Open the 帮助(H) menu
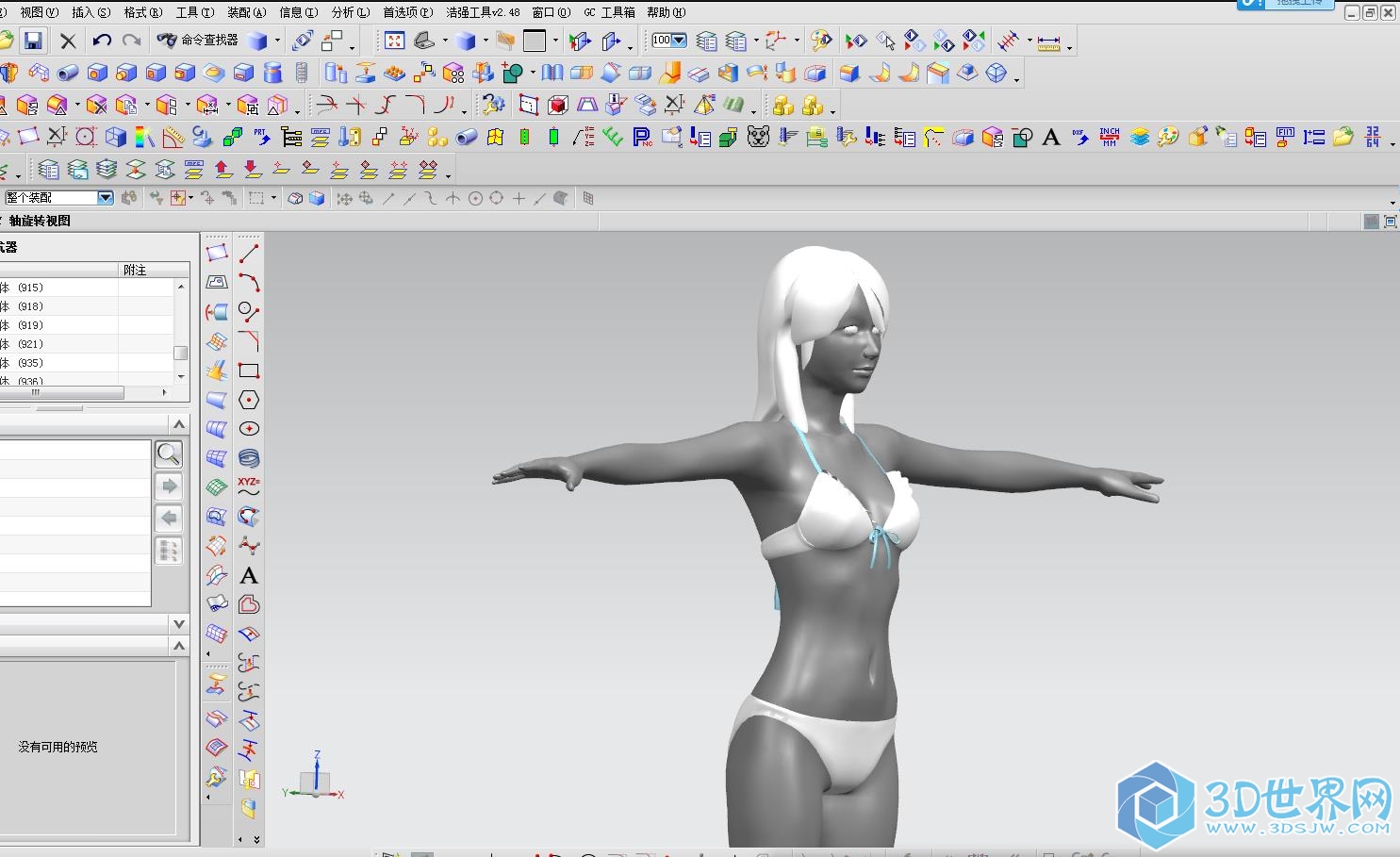The width and height of the screenshot is (1400, 857). [666, 12]
